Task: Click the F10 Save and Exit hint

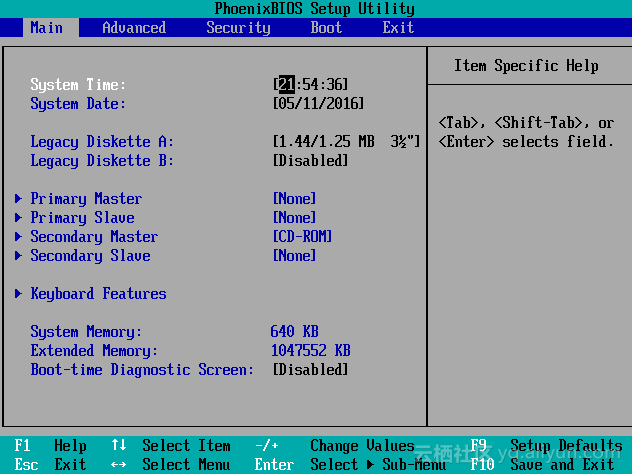Action: pyautogui.click(x=543, y=464)
